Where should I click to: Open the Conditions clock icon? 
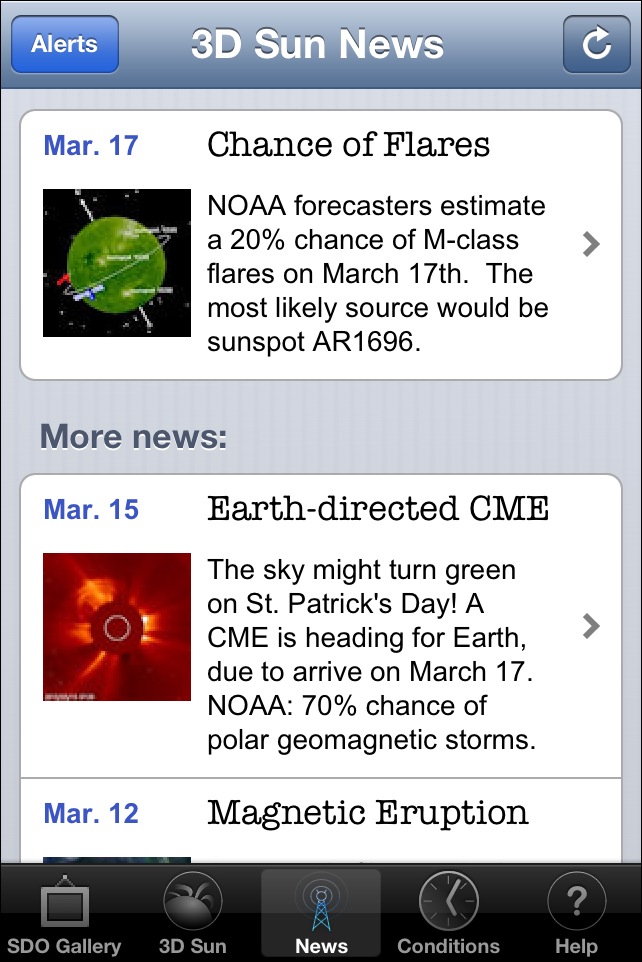(448, 901)
